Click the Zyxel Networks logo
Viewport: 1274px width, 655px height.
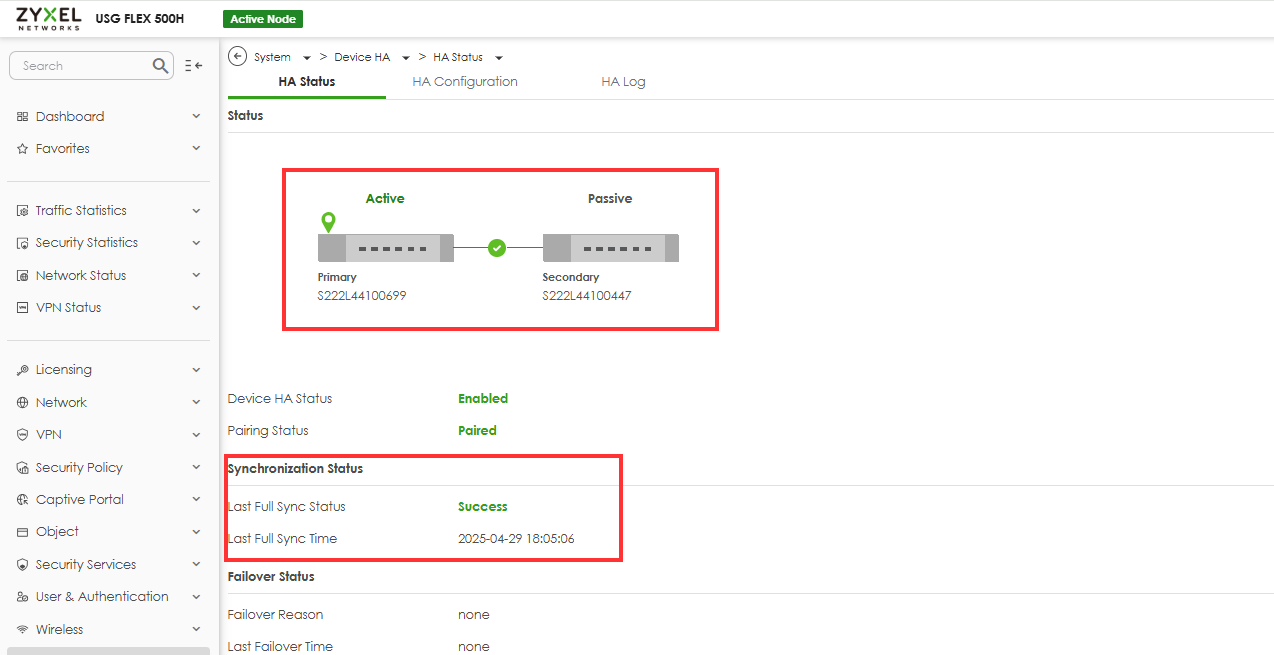(x=48, y=18)
